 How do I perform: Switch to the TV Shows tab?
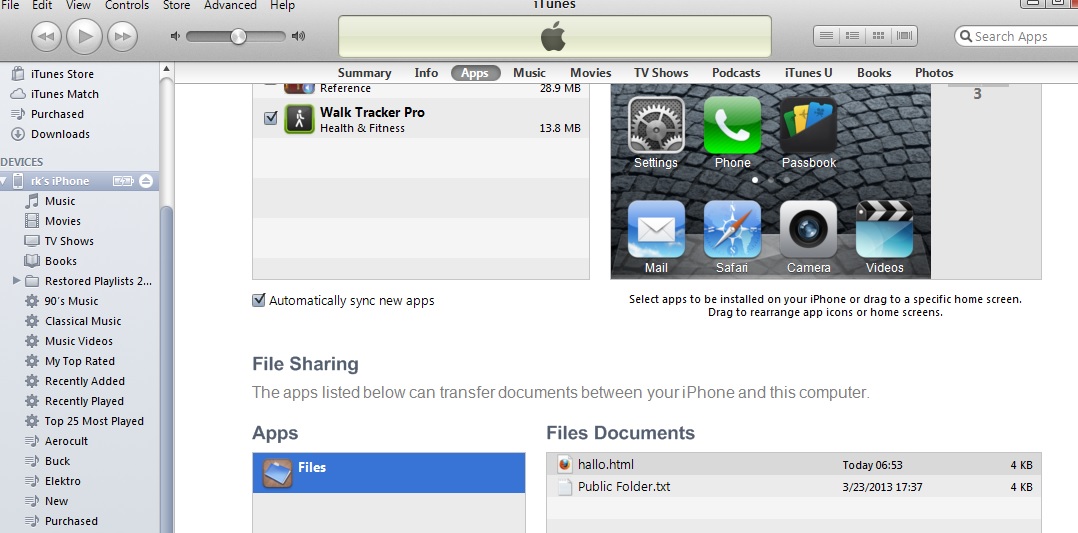coord(661,73)
